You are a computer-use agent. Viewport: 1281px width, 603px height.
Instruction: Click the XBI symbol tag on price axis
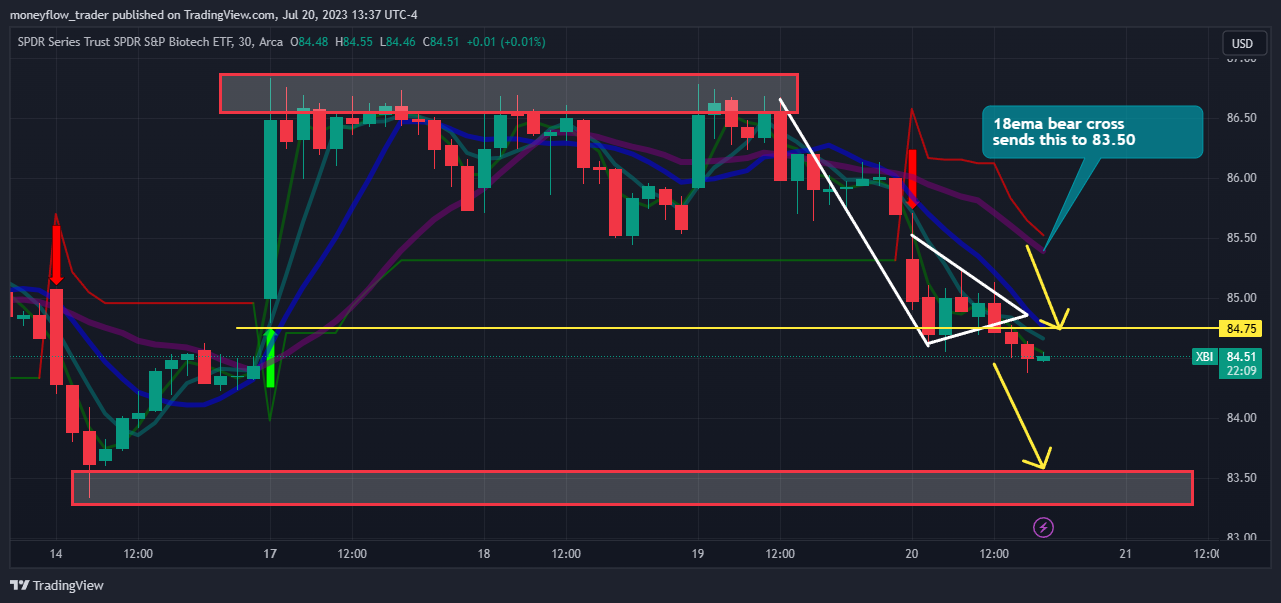tap(1203, 357)
